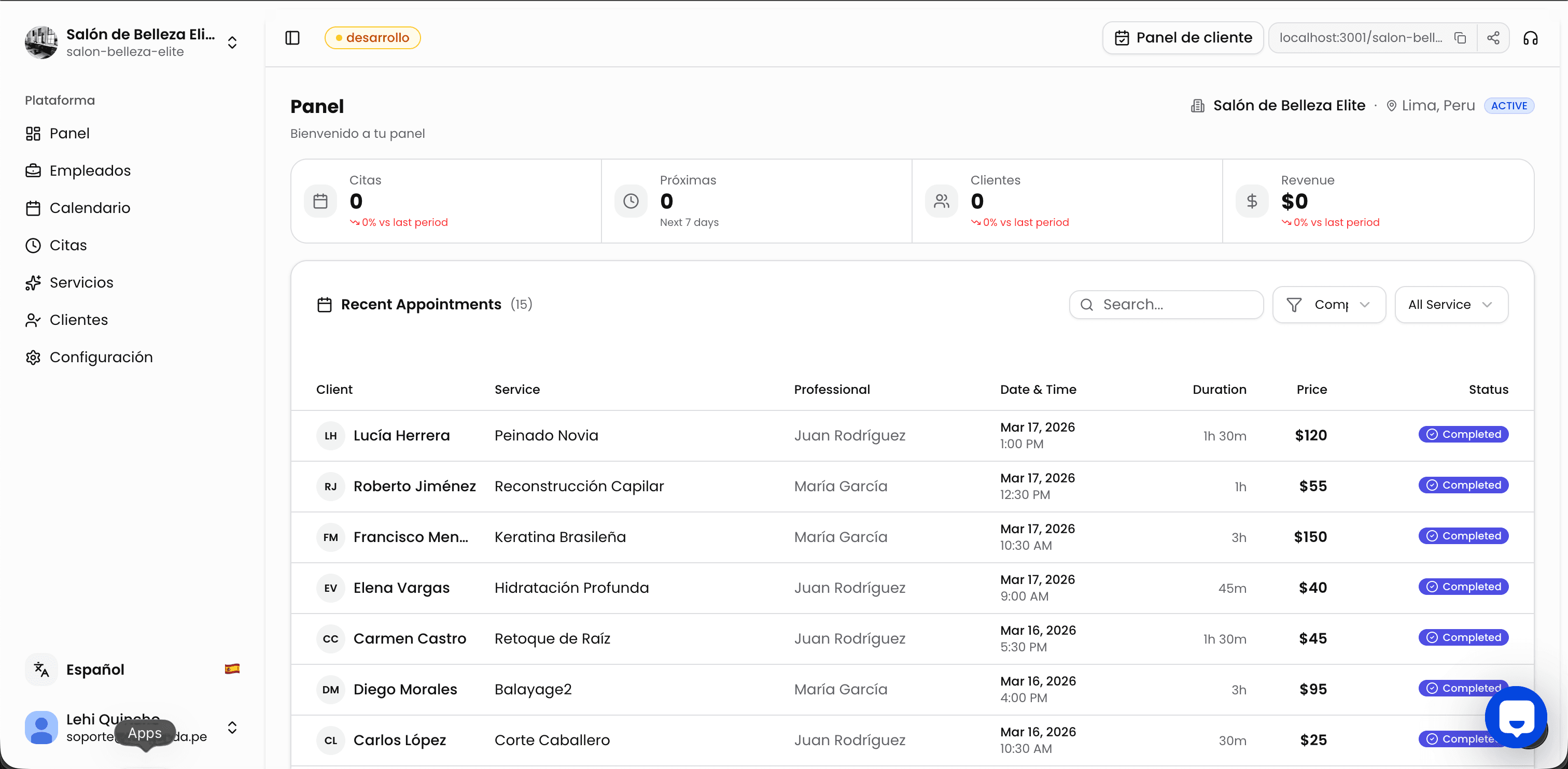This screenshot has height=769, width=1568.
Task: Click the Recent Appointments calendar icon
Action: 325,305
